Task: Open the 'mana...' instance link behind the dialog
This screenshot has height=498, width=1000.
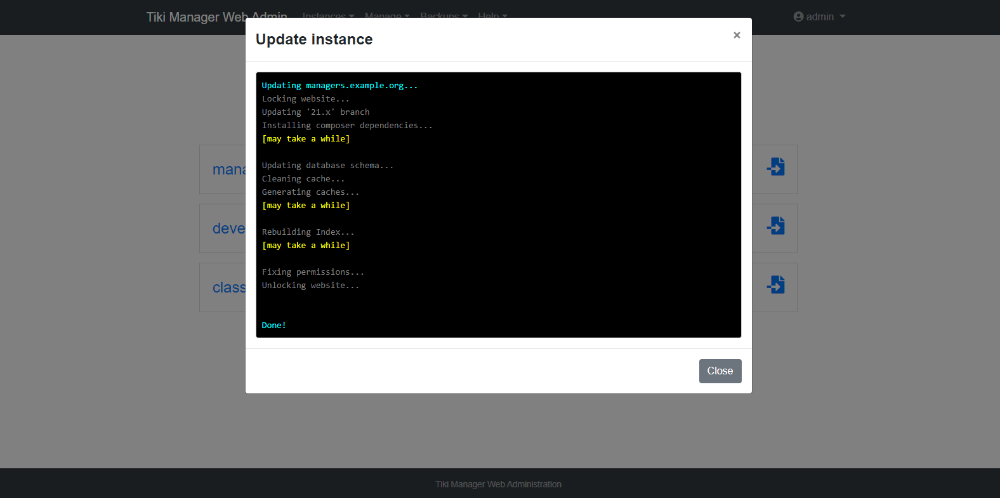Action: pos(229,170)
